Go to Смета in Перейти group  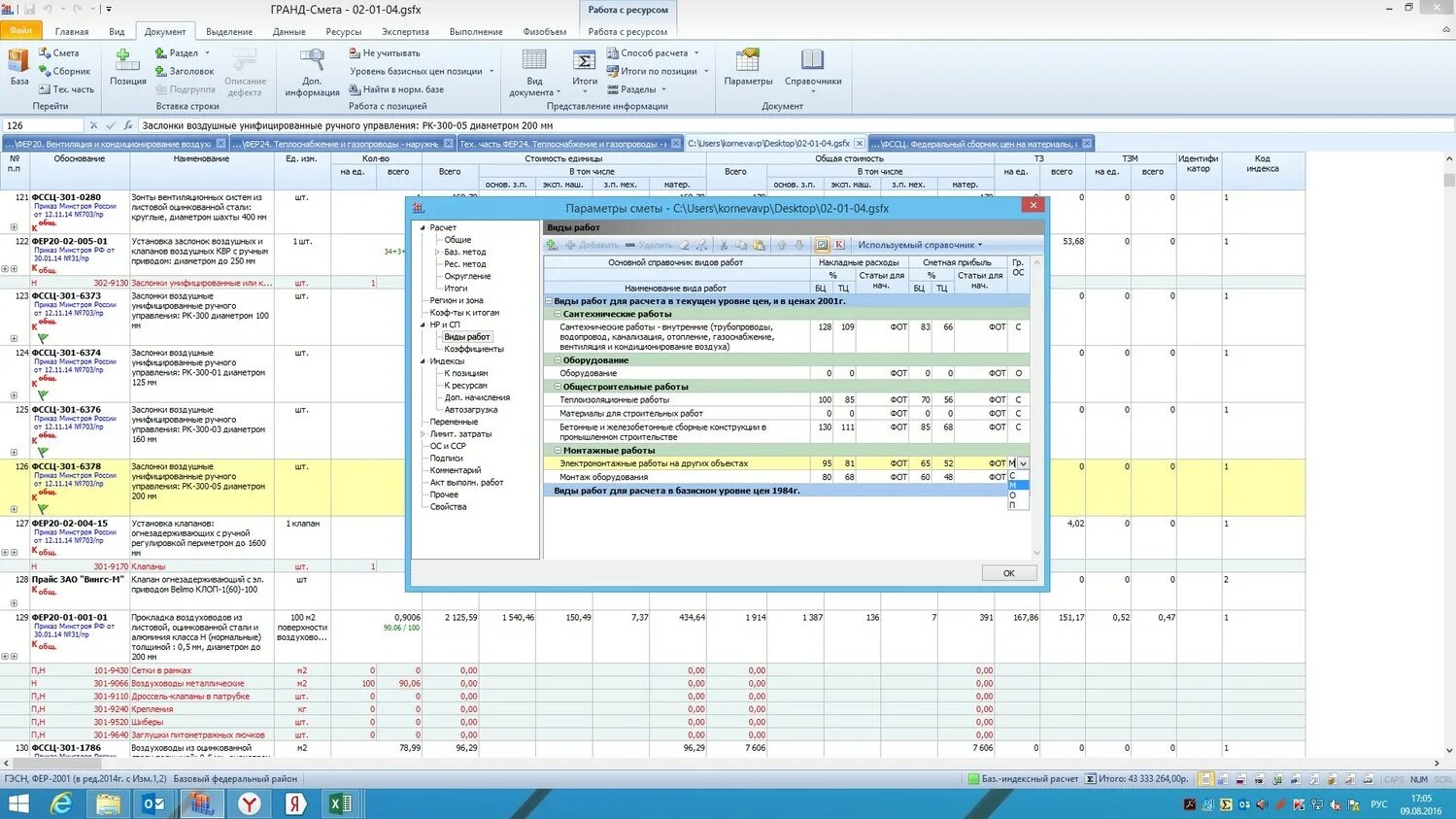pos(59,52)
